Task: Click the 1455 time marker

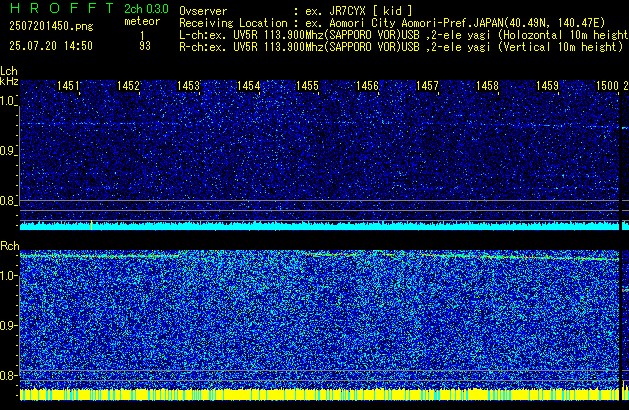Action: click(307, 86)
